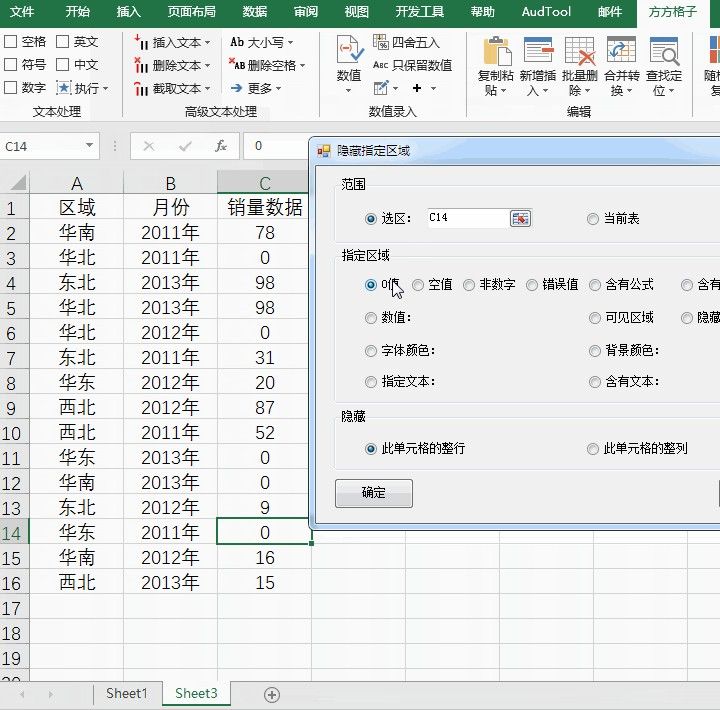Tick the 符号 checkbox

click(x=11, y=65)
